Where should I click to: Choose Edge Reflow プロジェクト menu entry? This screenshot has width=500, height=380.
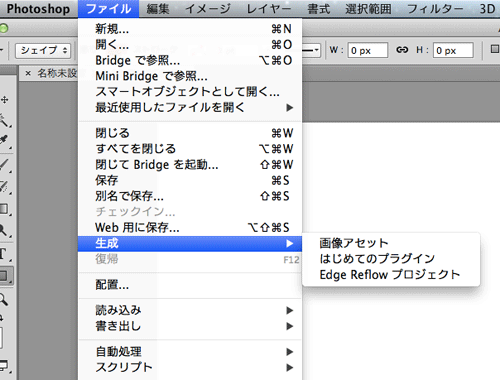(391, 275)
